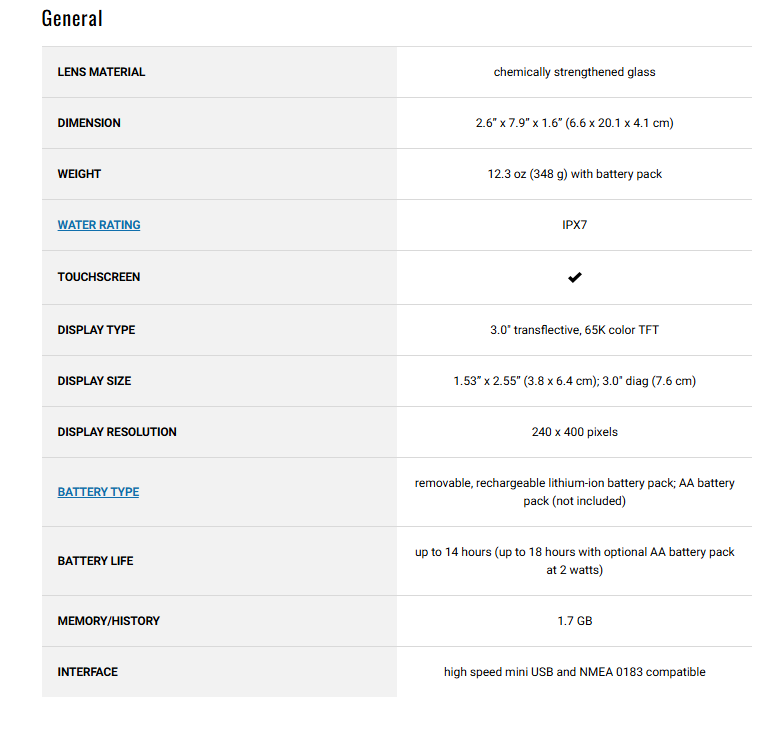Click the Battery Type link
Screen dimensions: 774x731
(x=98, y=492)
